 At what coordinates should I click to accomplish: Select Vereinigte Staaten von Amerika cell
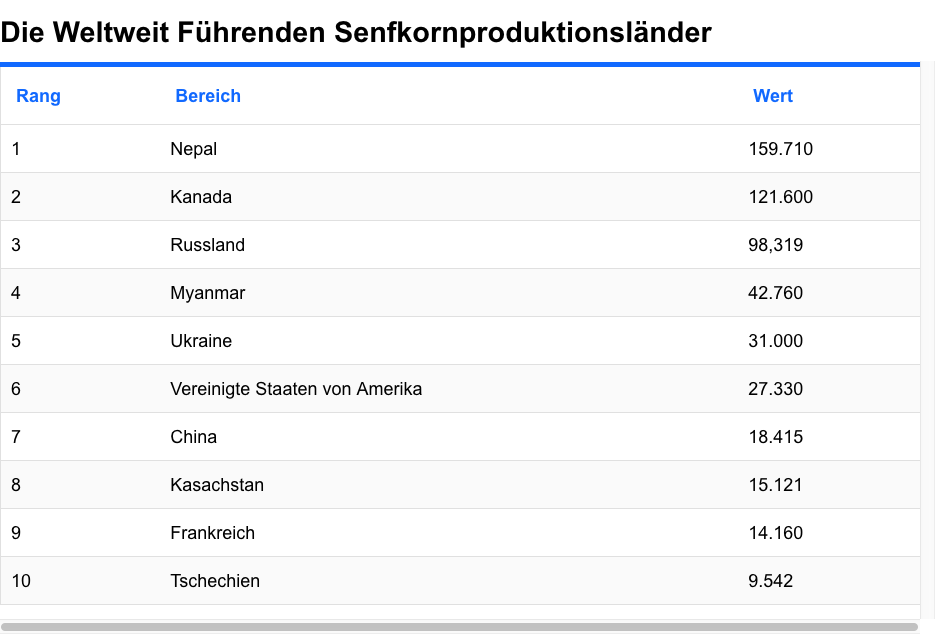296,389
